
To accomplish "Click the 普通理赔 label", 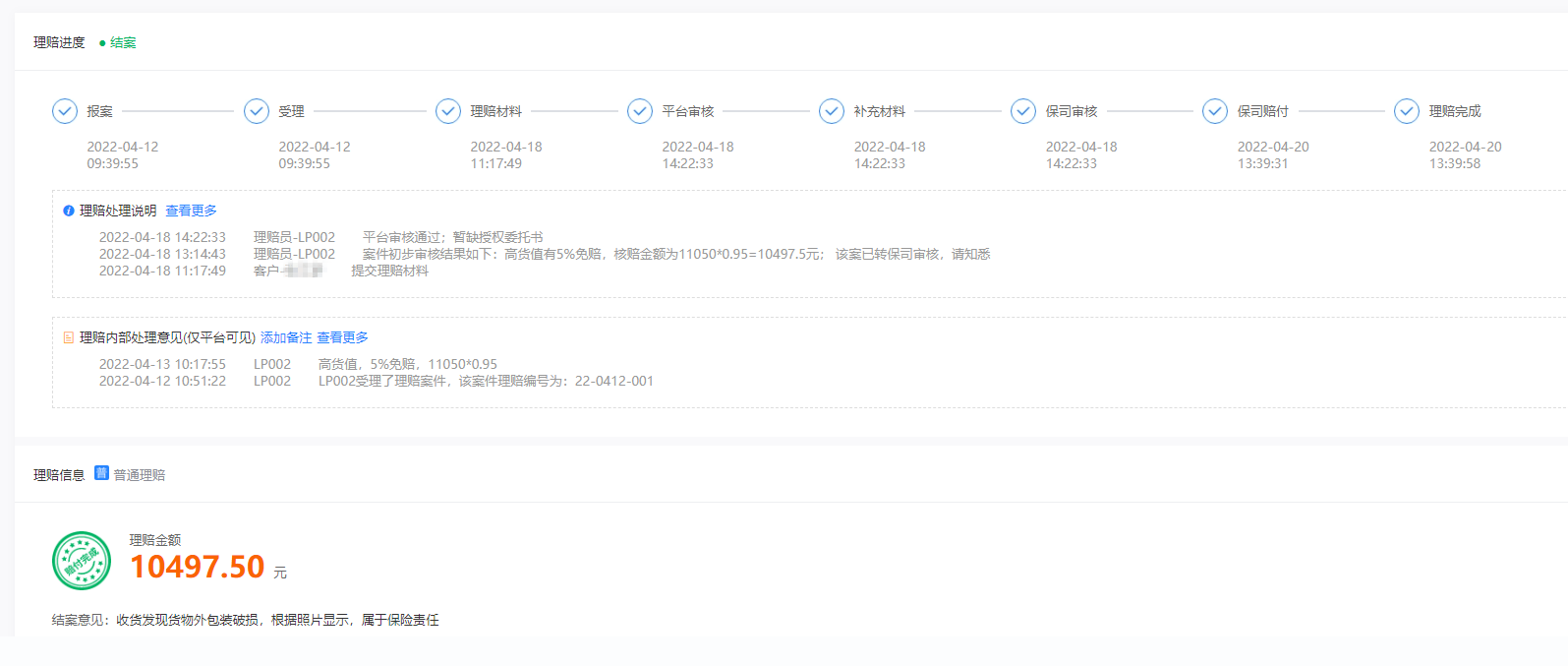I will [139, 475].
